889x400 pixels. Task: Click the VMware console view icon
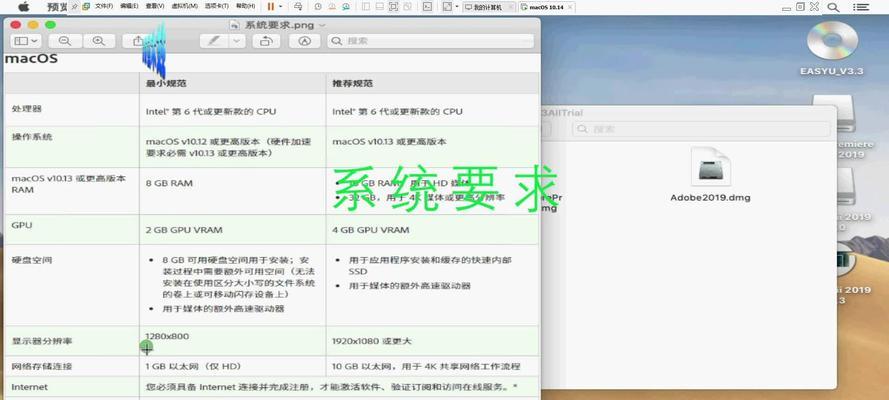pos(427,6)
